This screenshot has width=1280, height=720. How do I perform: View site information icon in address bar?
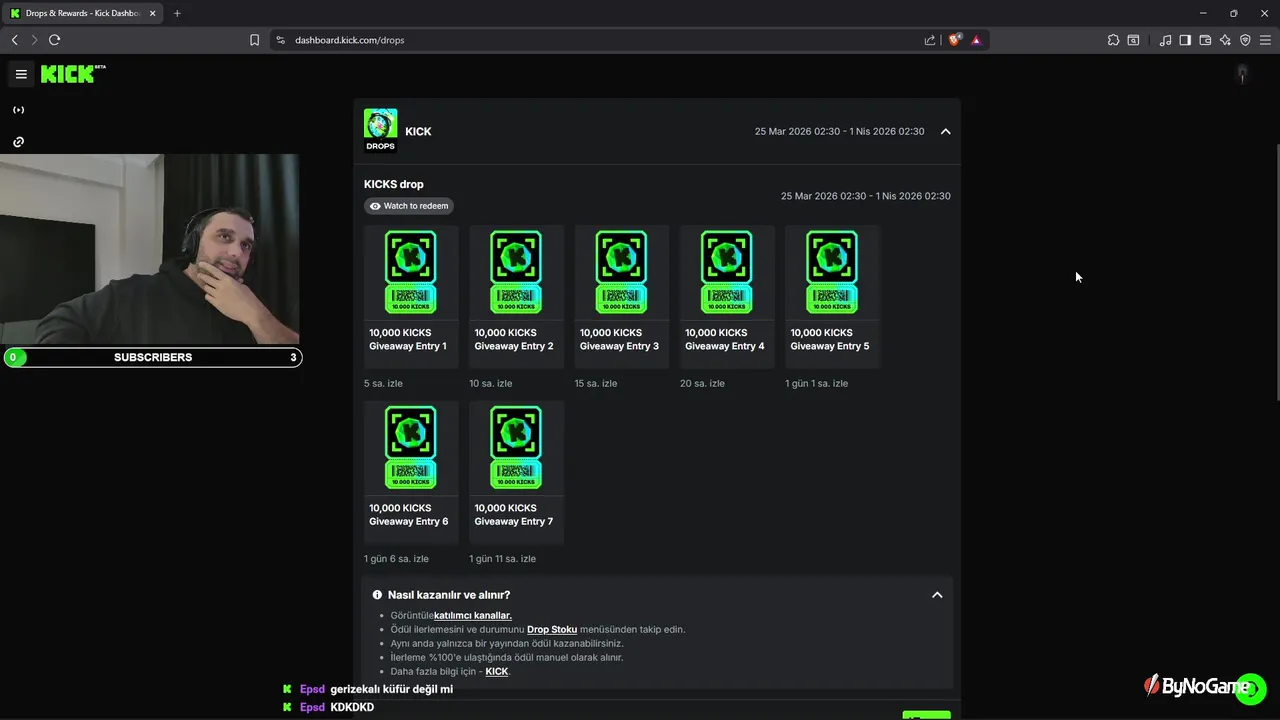[280, 40]
